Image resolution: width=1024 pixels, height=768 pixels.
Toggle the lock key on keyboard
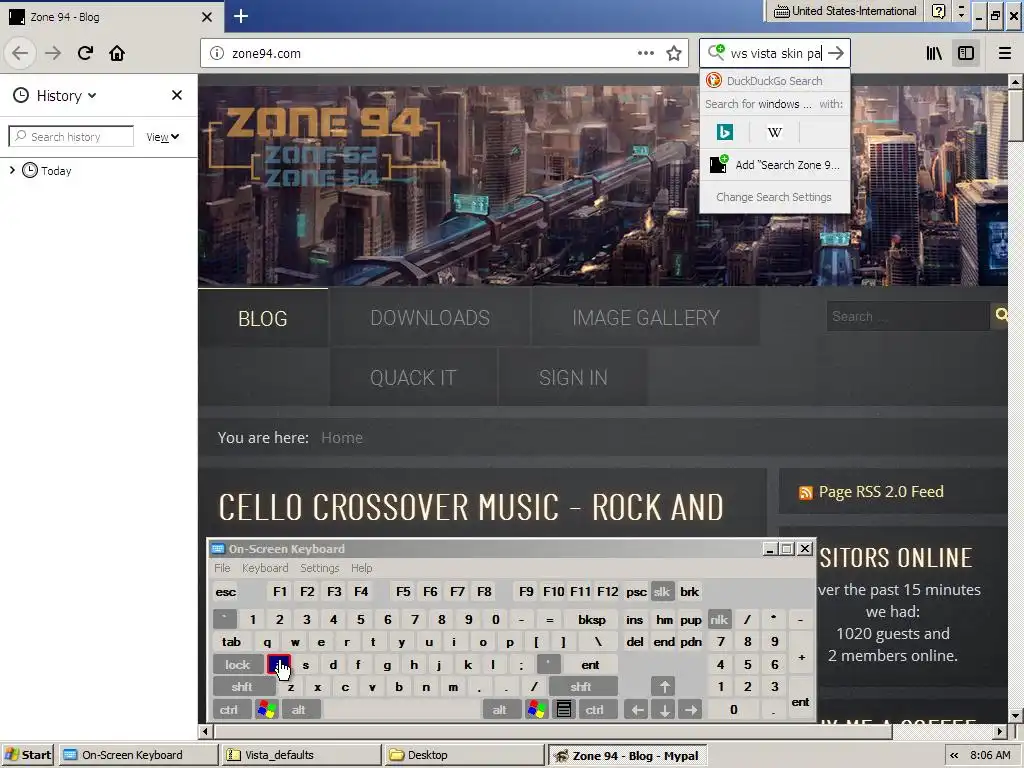pyautogui.click(x=238, y=665)
